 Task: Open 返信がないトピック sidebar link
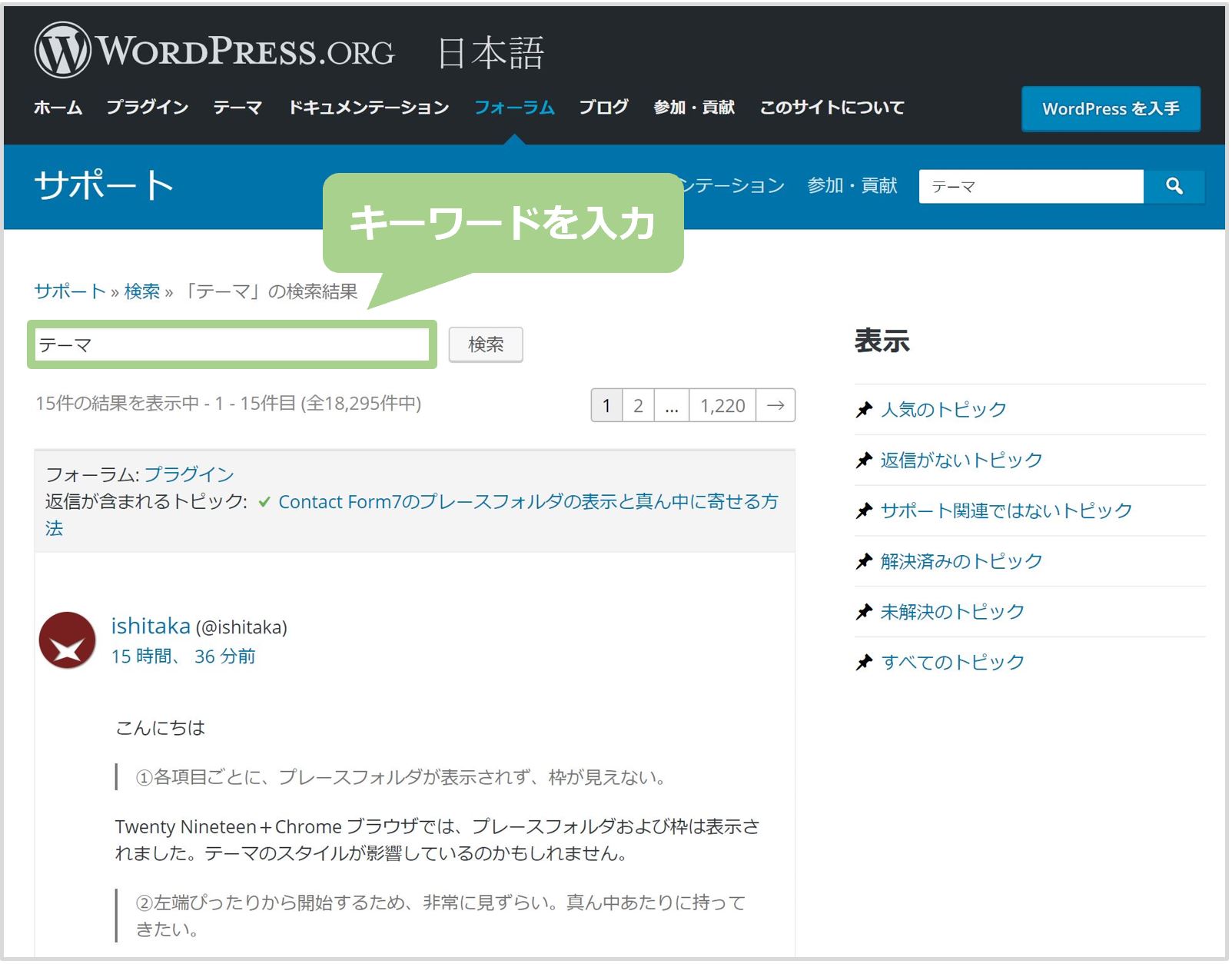coord(961,460)
